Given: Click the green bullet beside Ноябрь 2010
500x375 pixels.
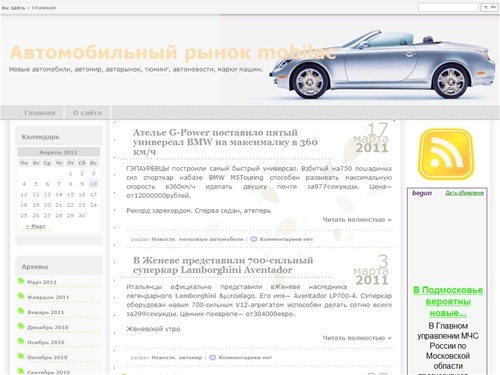Looking at the screenshot, I should [21, 341].
